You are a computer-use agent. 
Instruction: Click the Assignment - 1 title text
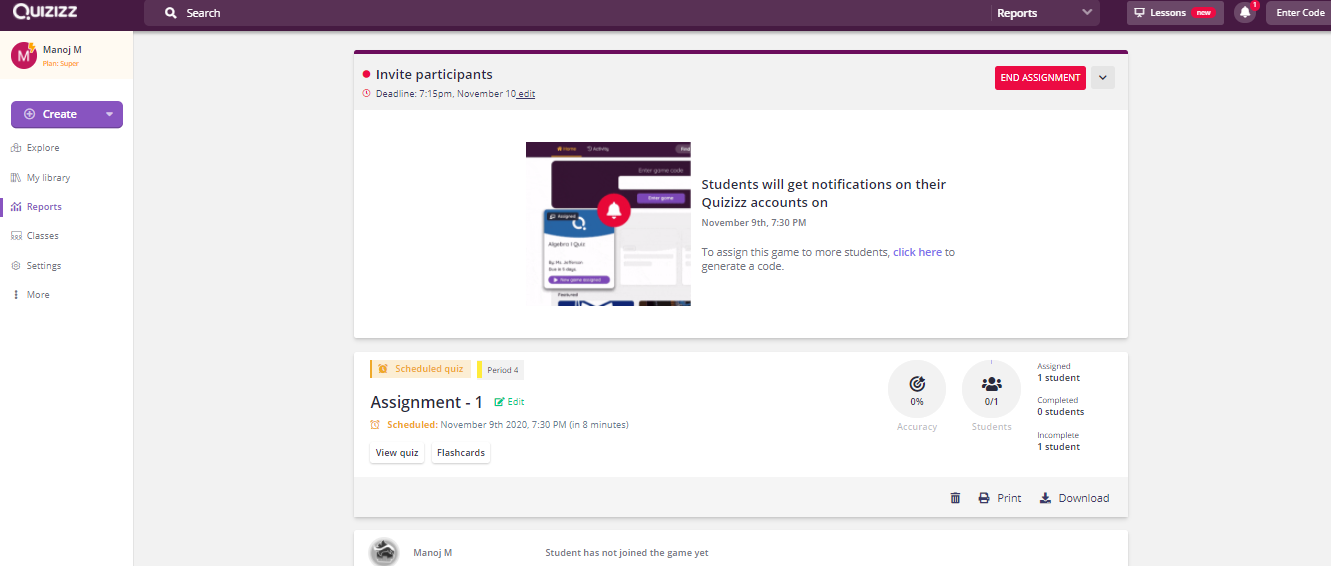click(426, 402)
